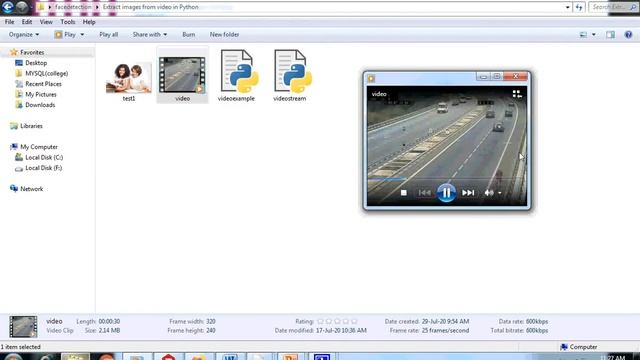The height and width of the screenshot is (360, 640).
Task: Create a New folder
Action: [224, 35]
